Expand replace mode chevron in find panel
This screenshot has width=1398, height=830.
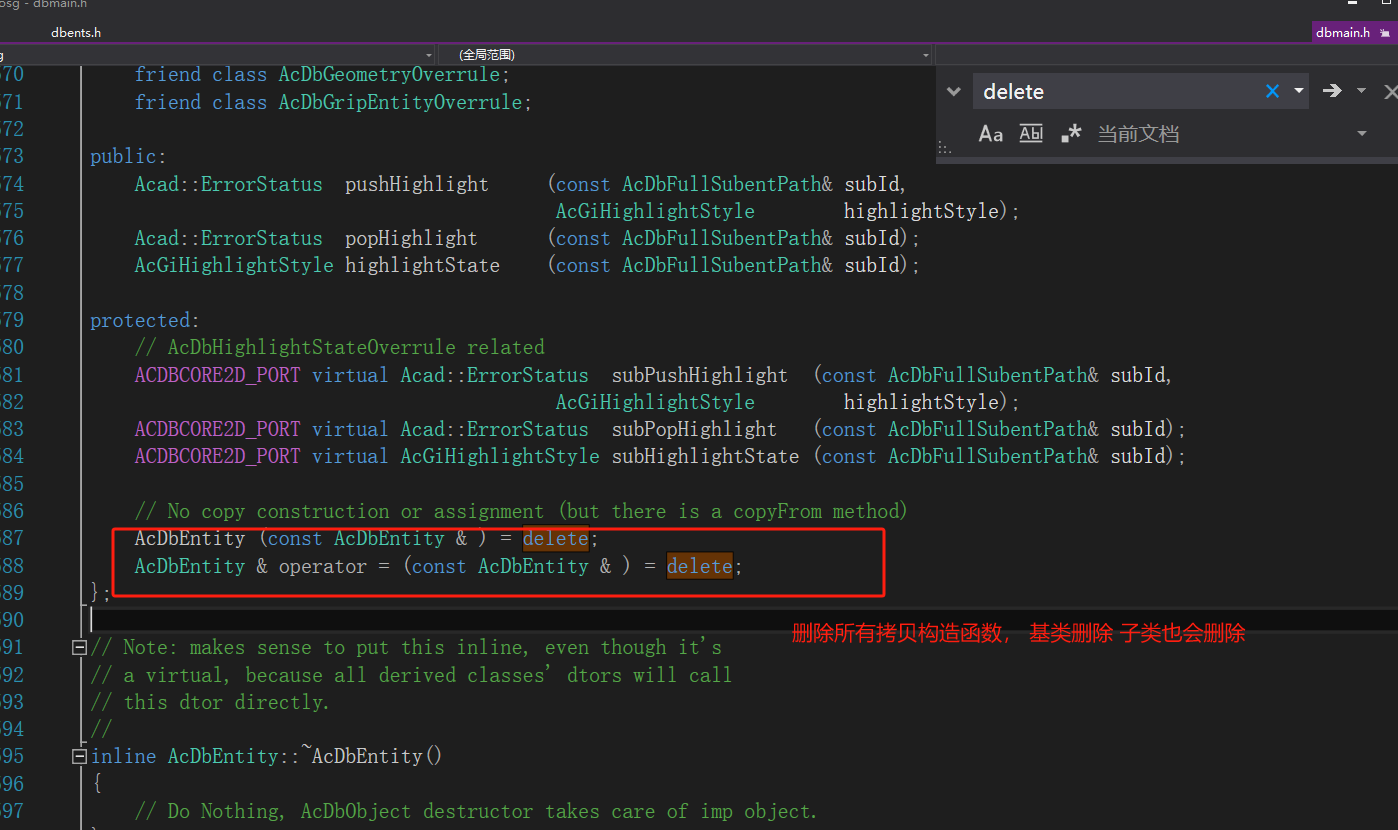[x=954, y=91]
